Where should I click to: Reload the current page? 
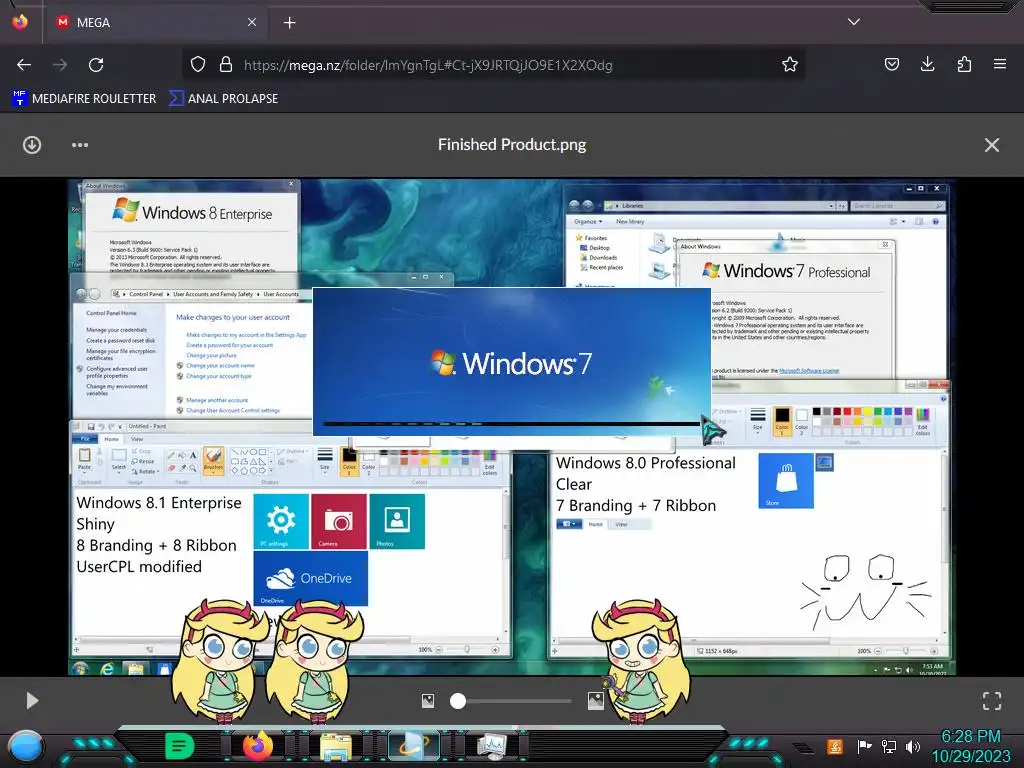96,65
